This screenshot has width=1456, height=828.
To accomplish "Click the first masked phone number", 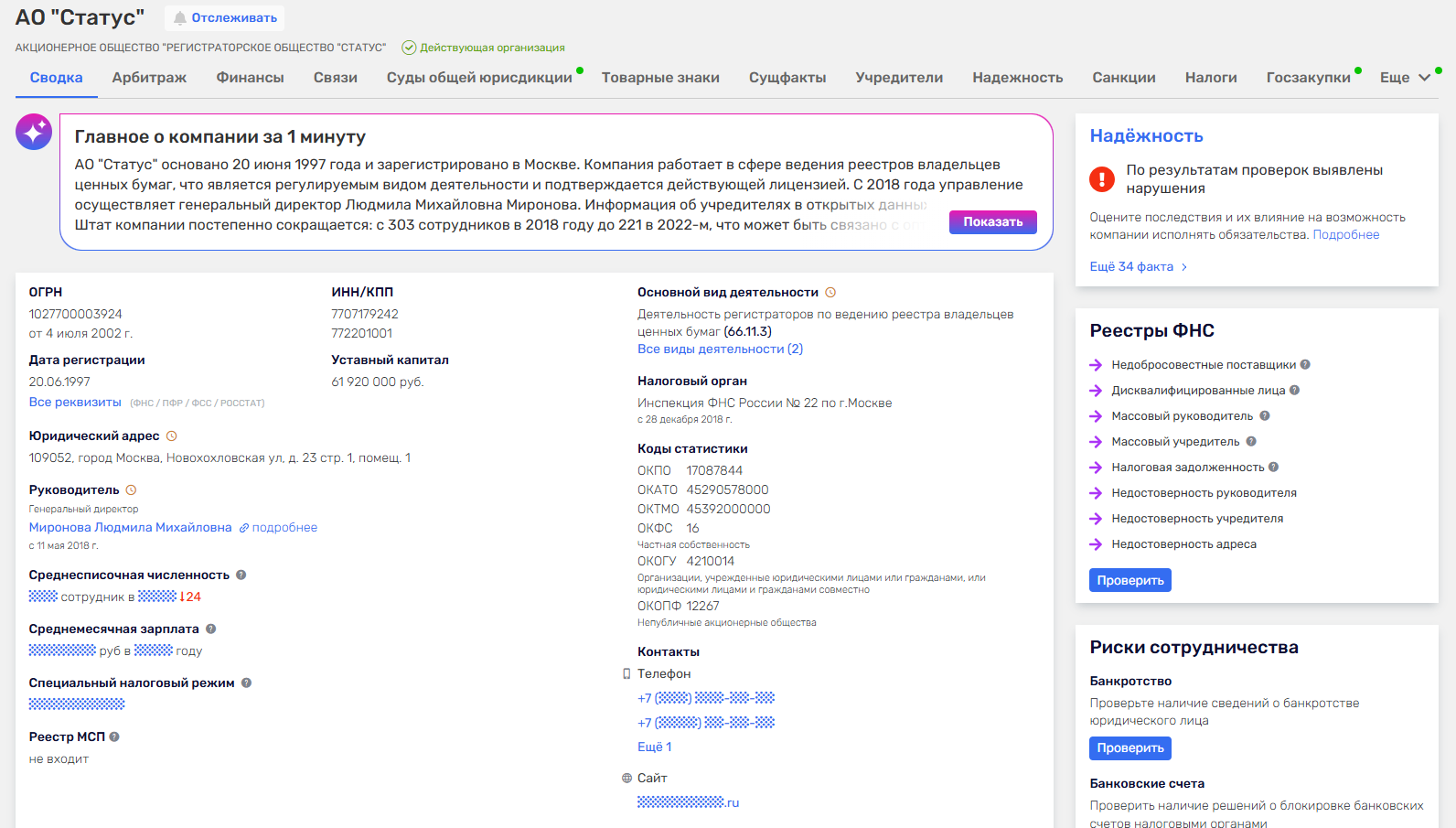I will 706,698.
